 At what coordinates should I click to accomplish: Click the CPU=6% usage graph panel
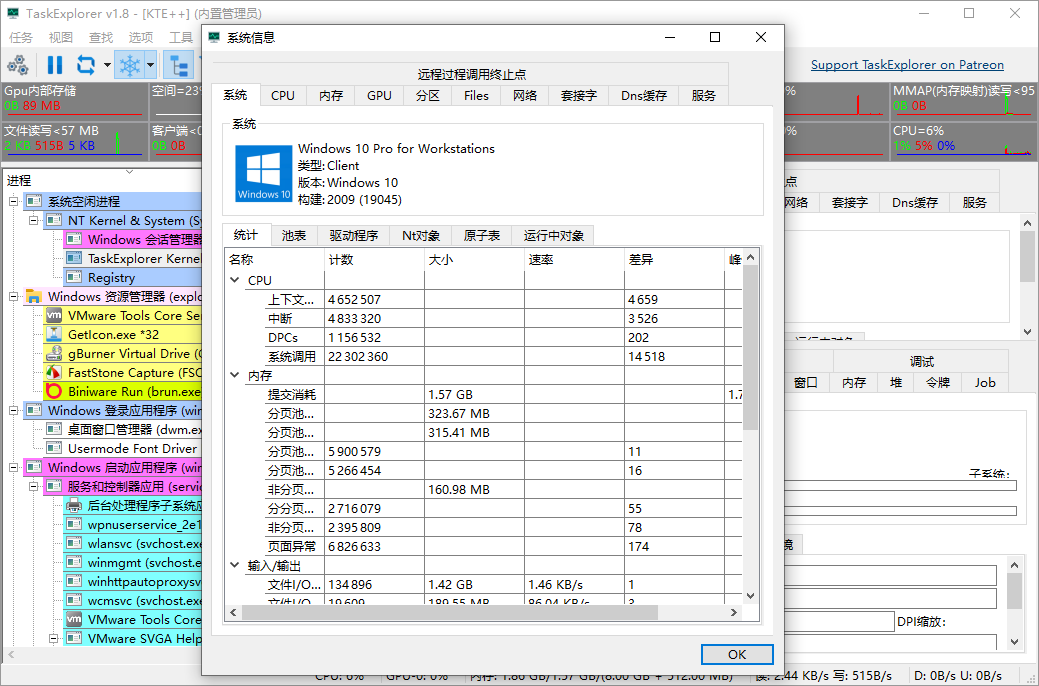tap(963, 140)
